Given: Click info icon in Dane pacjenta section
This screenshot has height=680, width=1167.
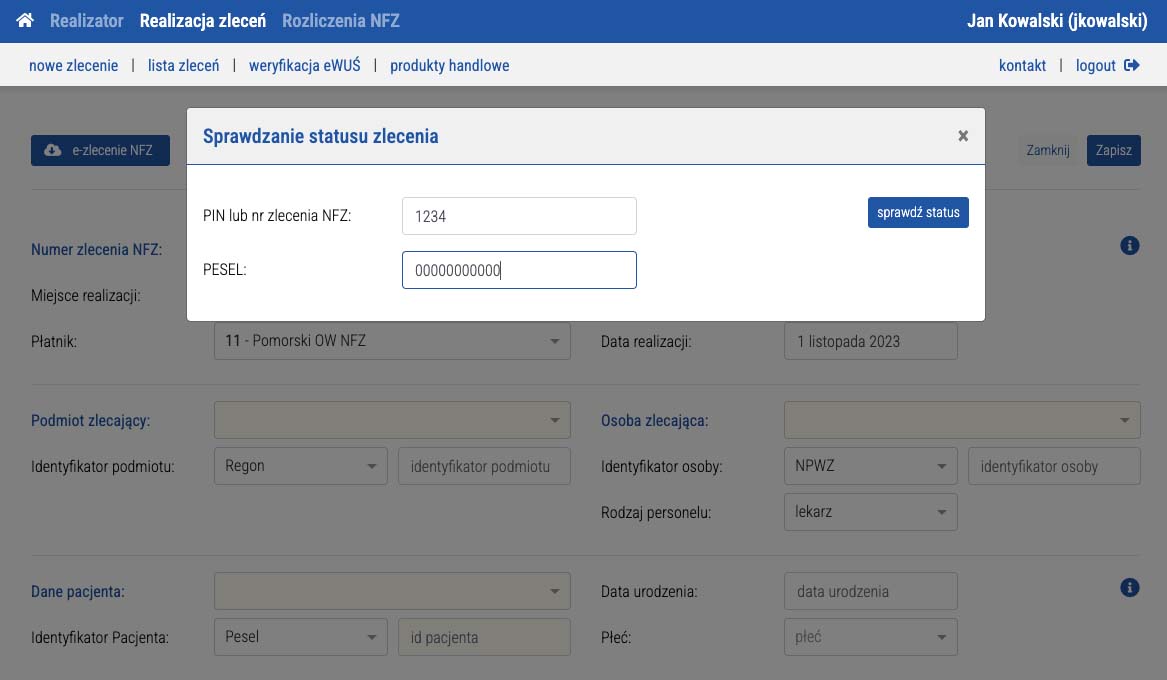Looking at the screenshot, I should (1129, 587).
